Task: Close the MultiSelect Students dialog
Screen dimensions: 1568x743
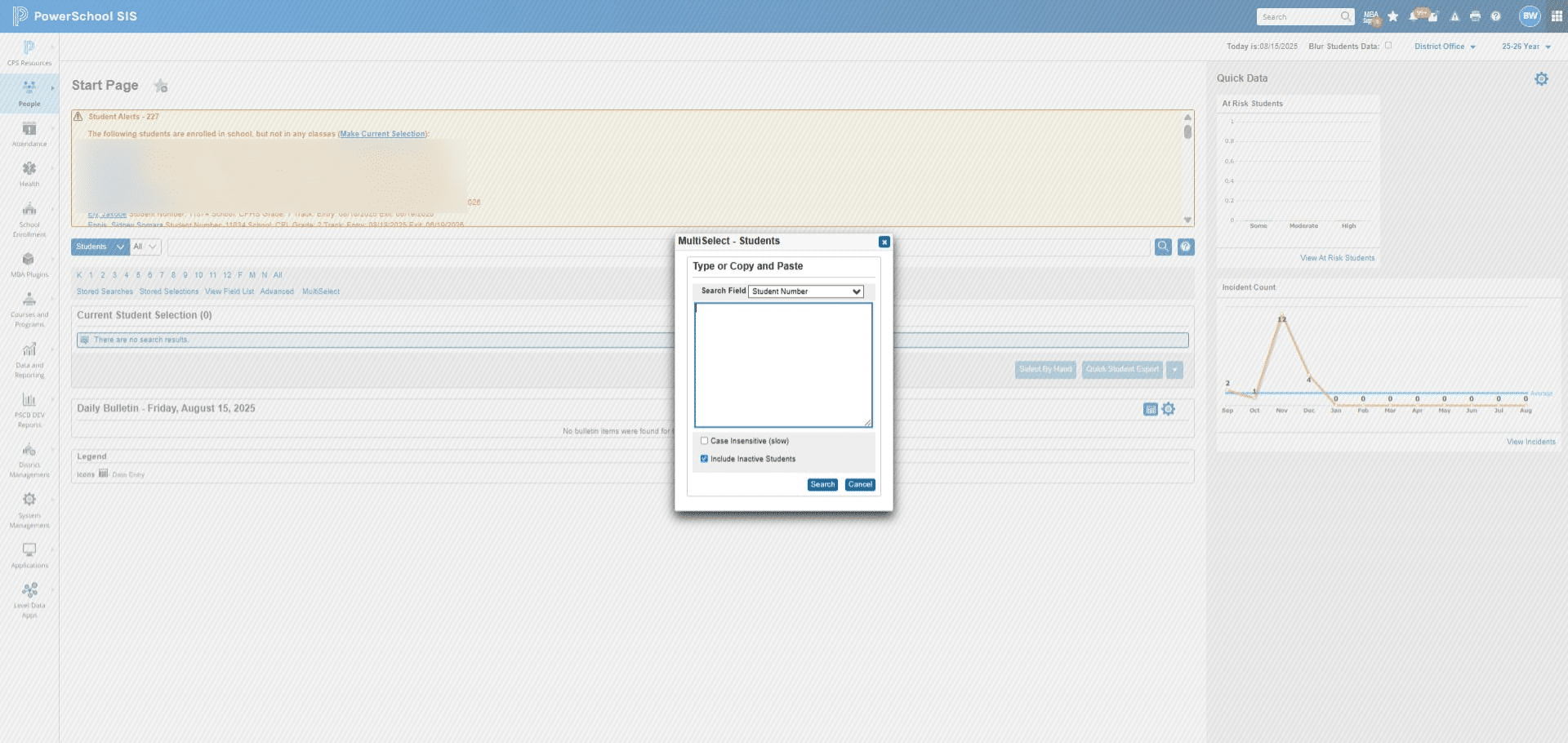Action: (x=884, y=242)
